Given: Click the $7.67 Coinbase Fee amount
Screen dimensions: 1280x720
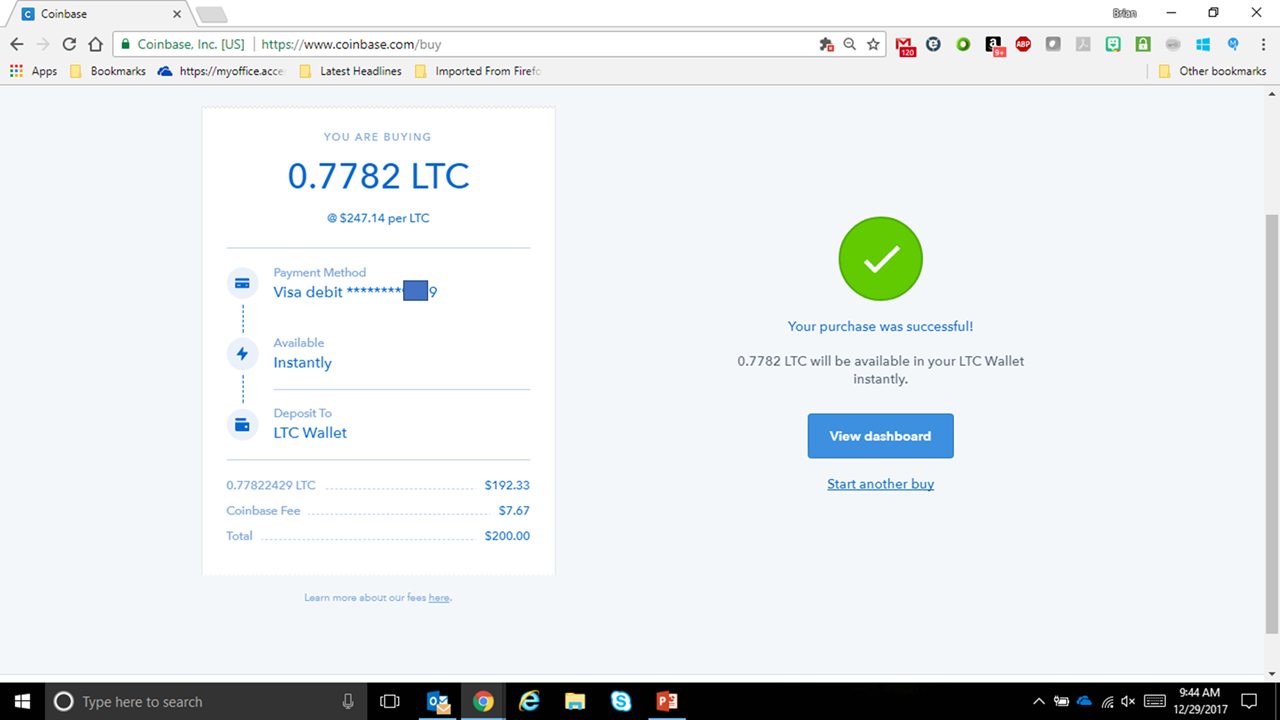Looking at the screenshot, I should tap(514, 510).
